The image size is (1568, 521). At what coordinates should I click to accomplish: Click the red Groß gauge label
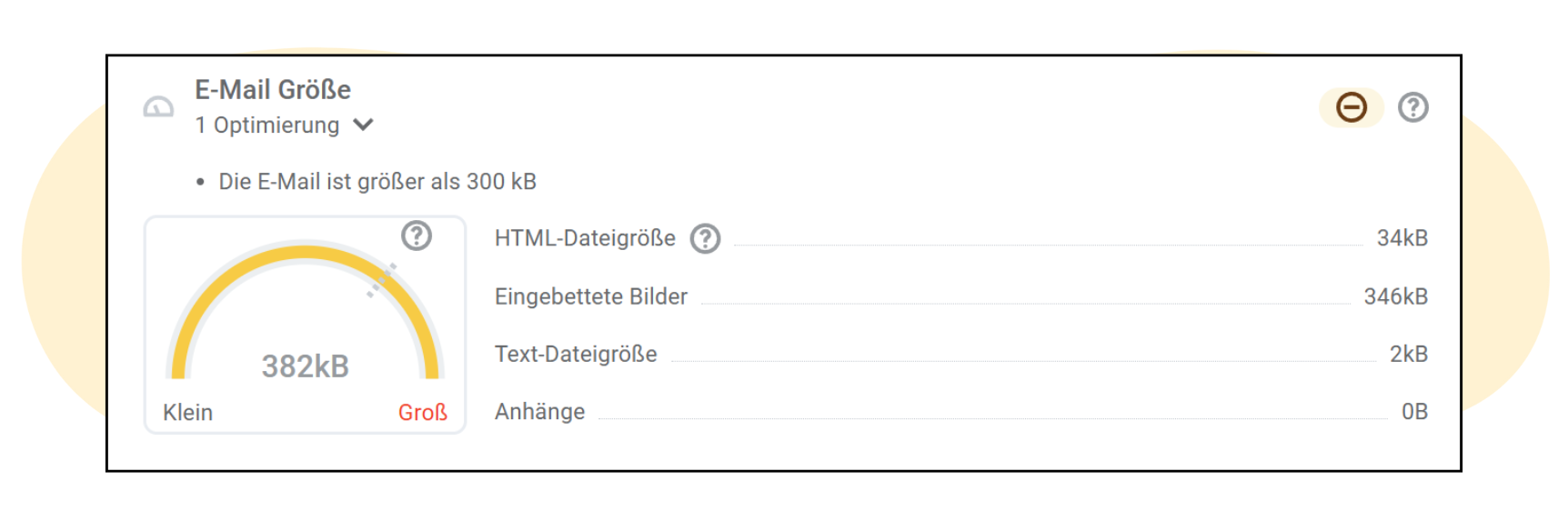[x=422, y=413]
